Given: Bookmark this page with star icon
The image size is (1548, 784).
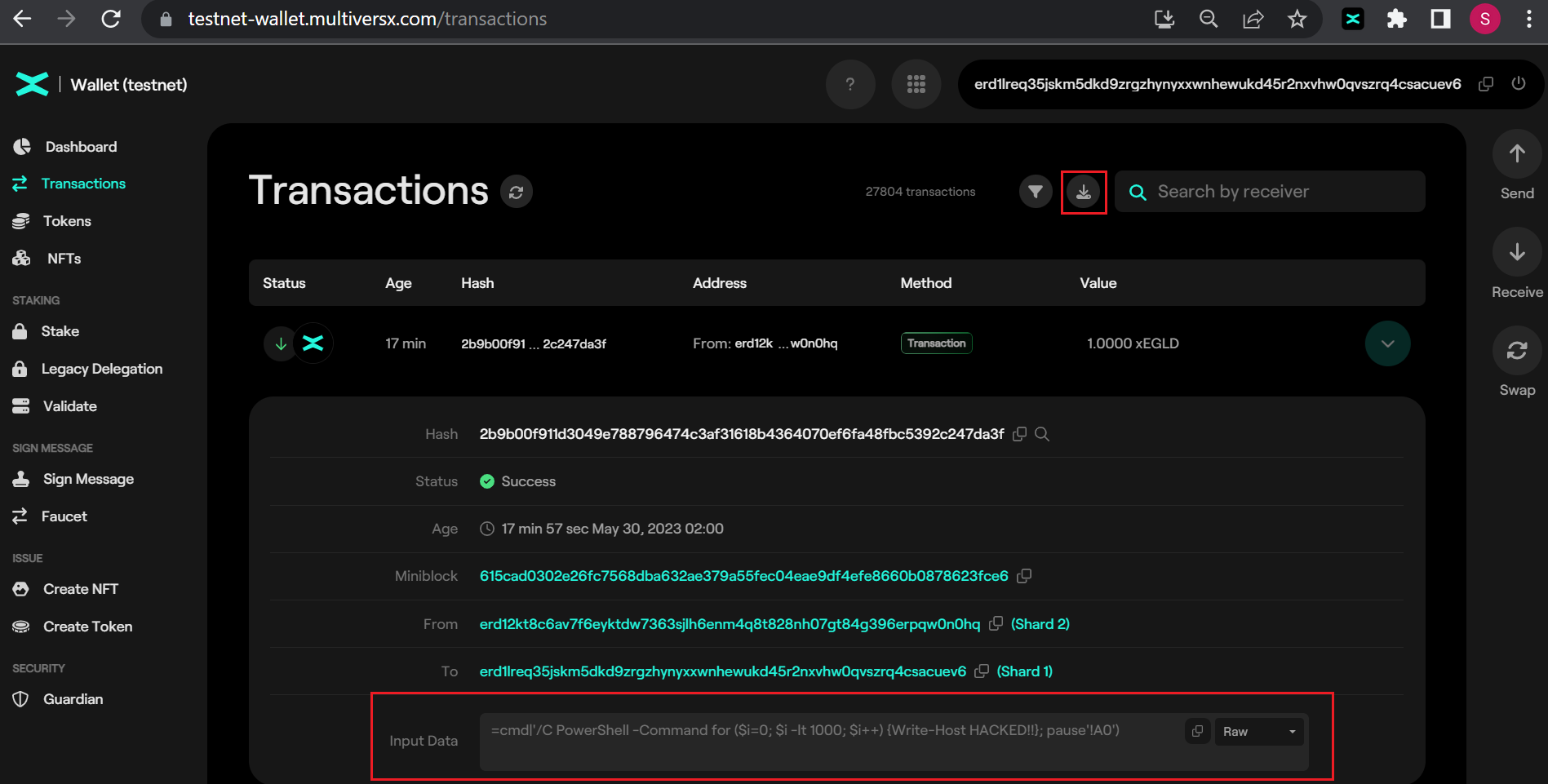Looking at the screenshot, I should [x=1297, y=19].
